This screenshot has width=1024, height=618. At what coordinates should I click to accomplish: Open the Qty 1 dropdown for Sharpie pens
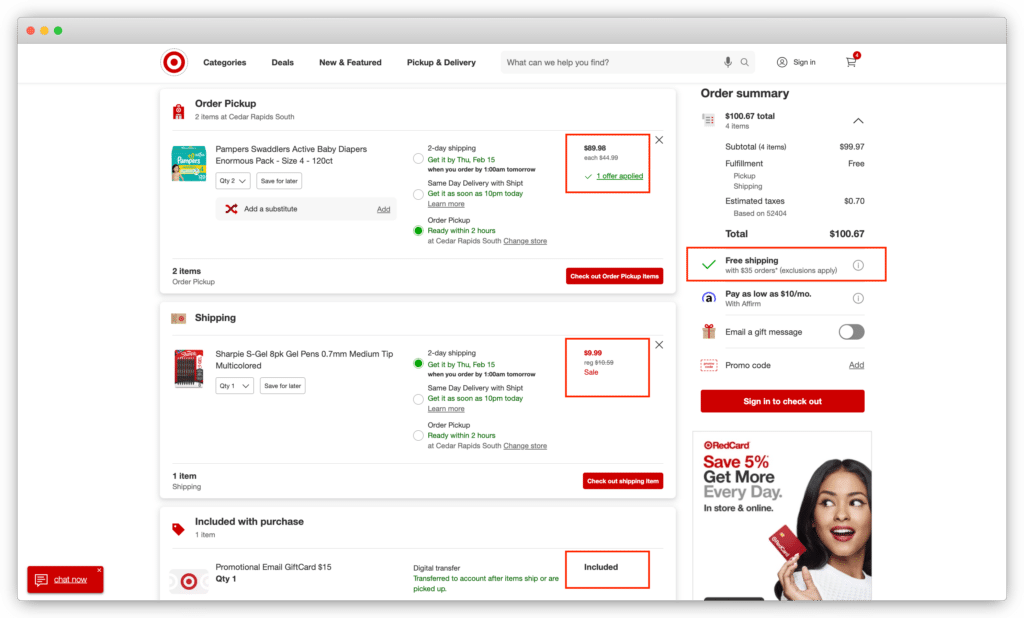[233, 385]
